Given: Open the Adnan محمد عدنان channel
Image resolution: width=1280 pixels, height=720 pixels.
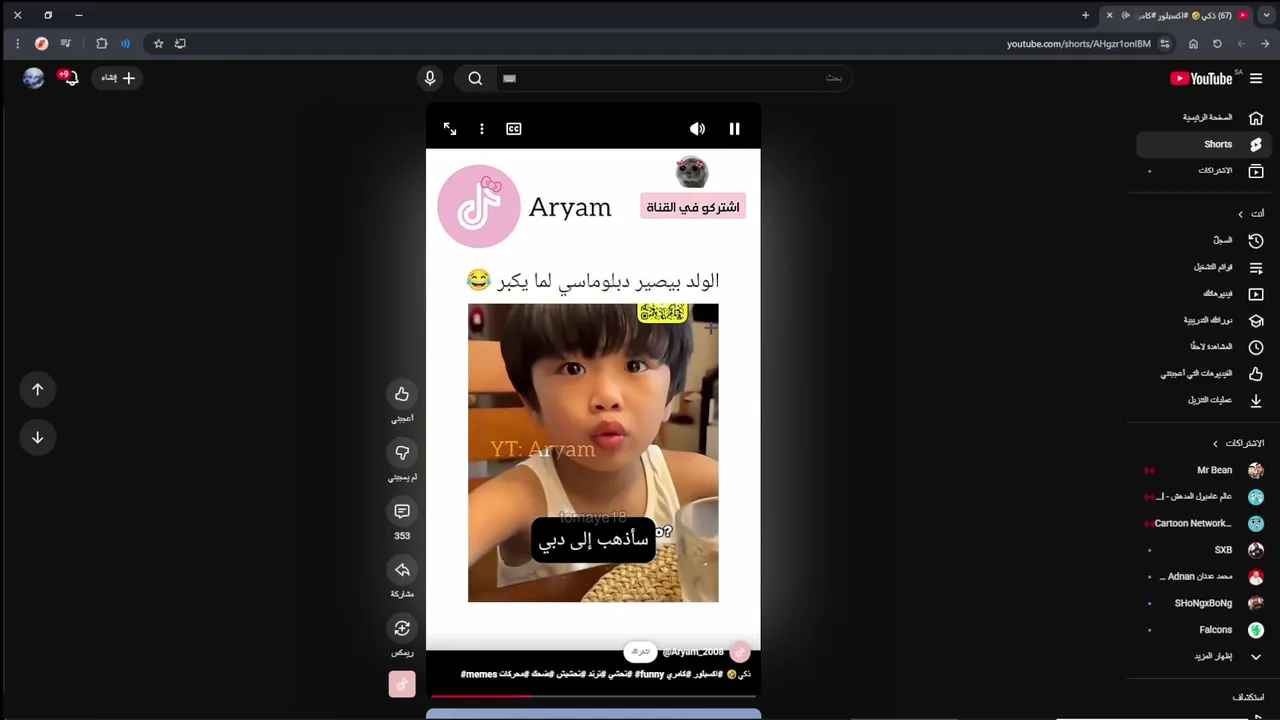Looking at the screenshot, I should pyautogui.click(x=1204, y=577).
